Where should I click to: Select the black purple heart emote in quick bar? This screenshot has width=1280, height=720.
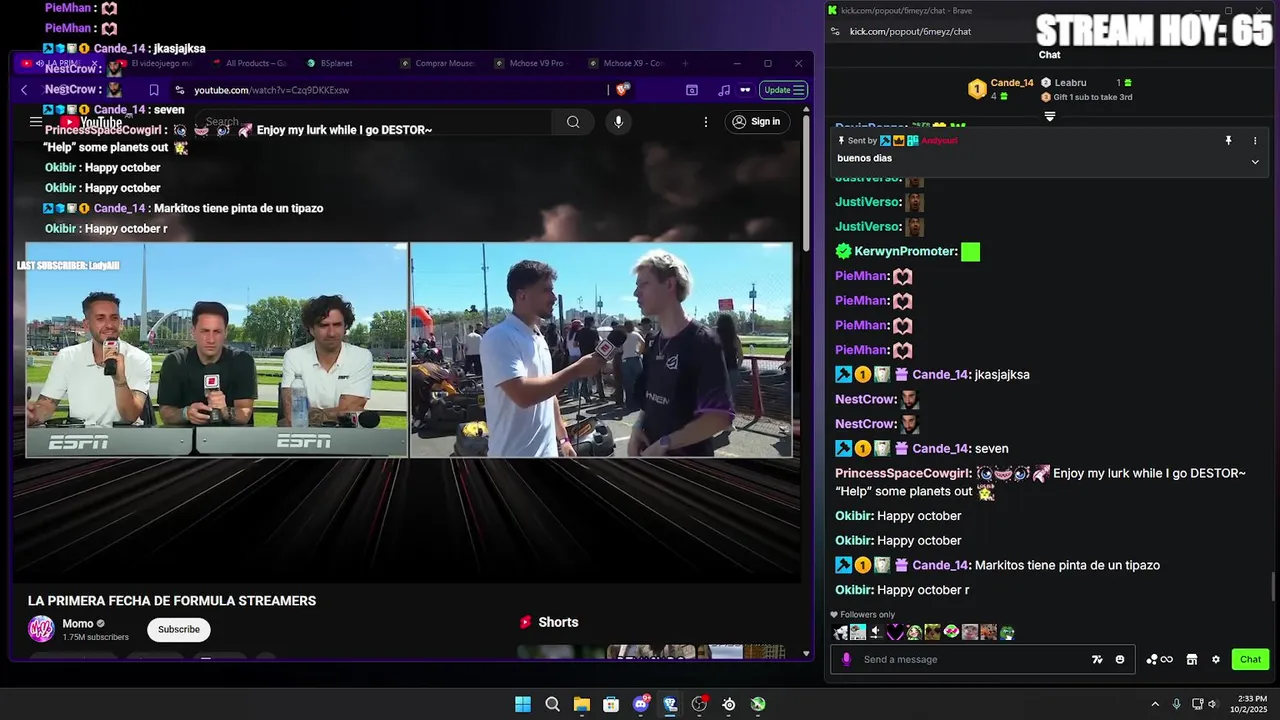(x=895, y=632)
